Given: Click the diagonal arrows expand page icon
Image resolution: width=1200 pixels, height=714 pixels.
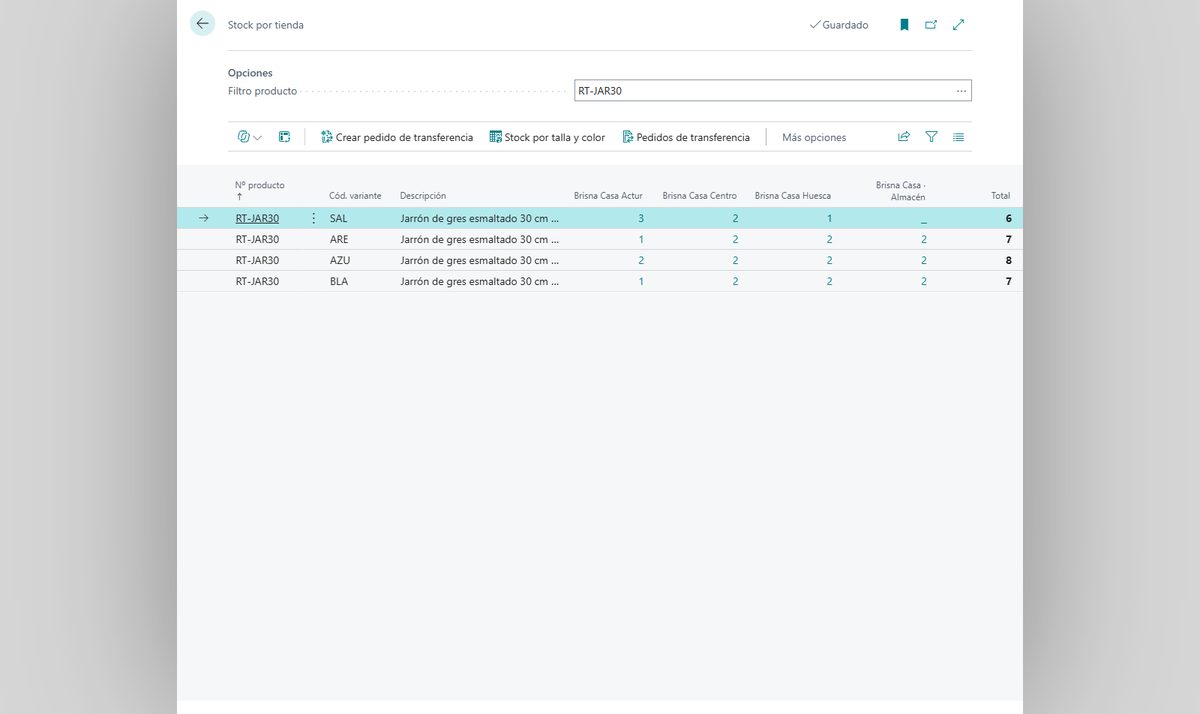Looking at the screenshot, I should [x=958, y=25].
